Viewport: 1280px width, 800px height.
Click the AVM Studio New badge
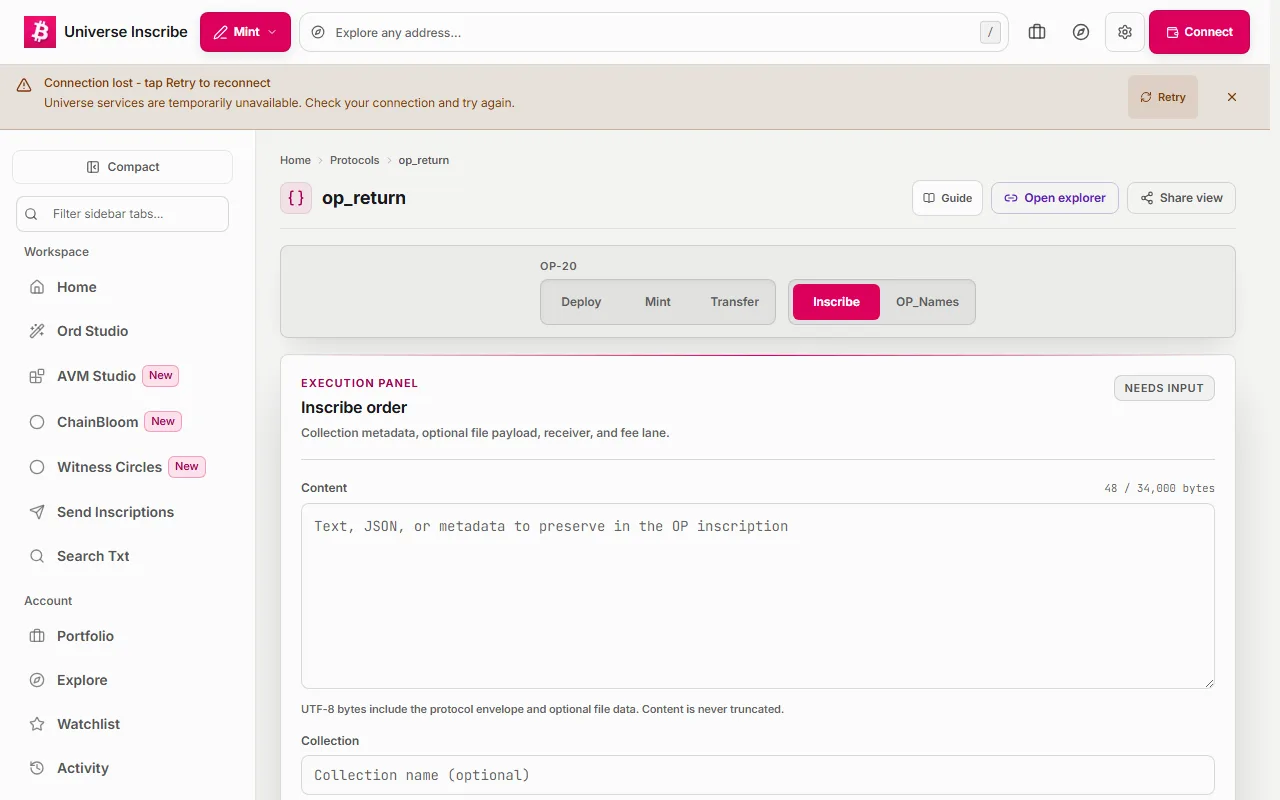(161, 376)
